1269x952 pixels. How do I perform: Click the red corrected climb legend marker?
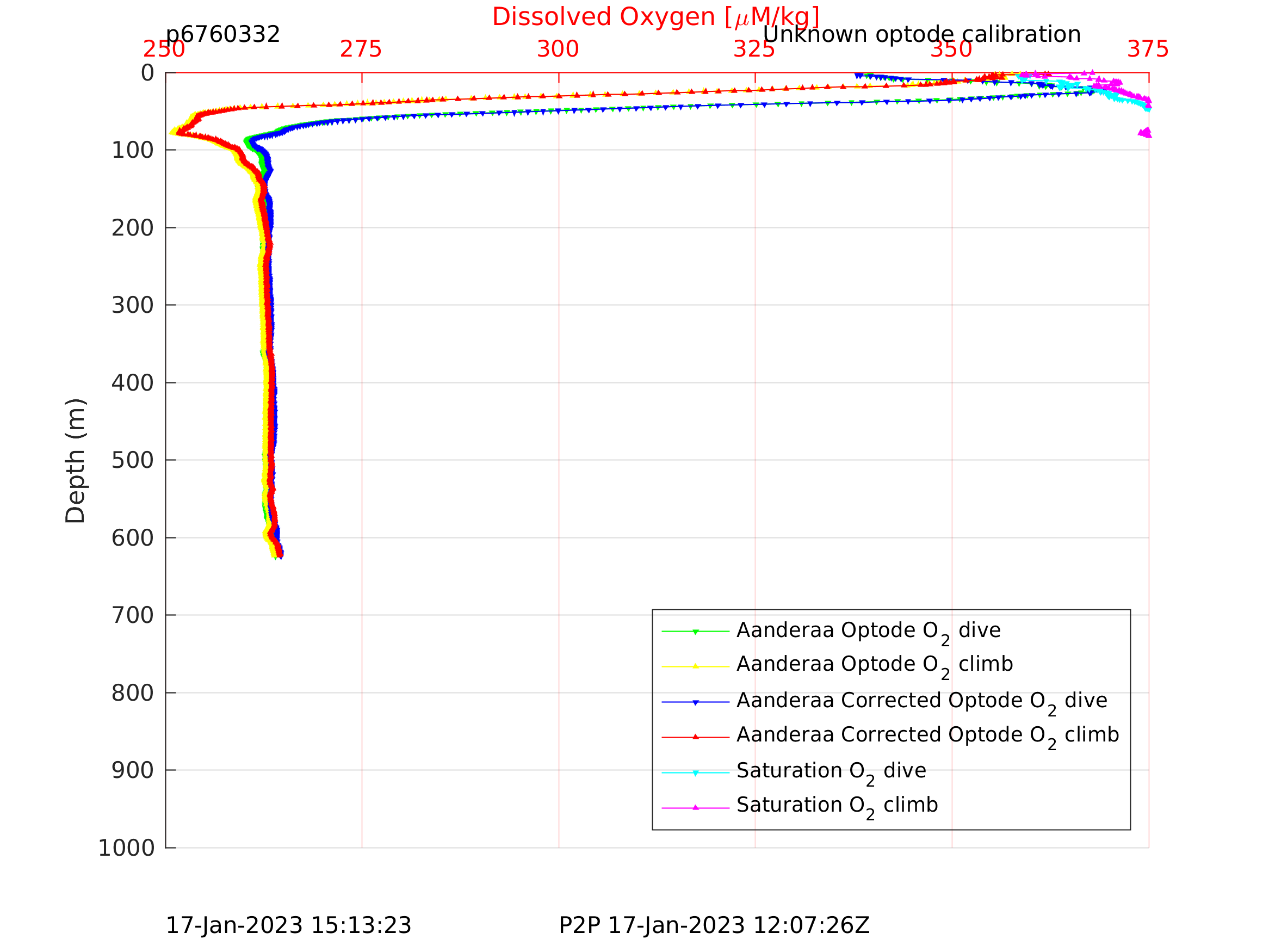point(695,737)
